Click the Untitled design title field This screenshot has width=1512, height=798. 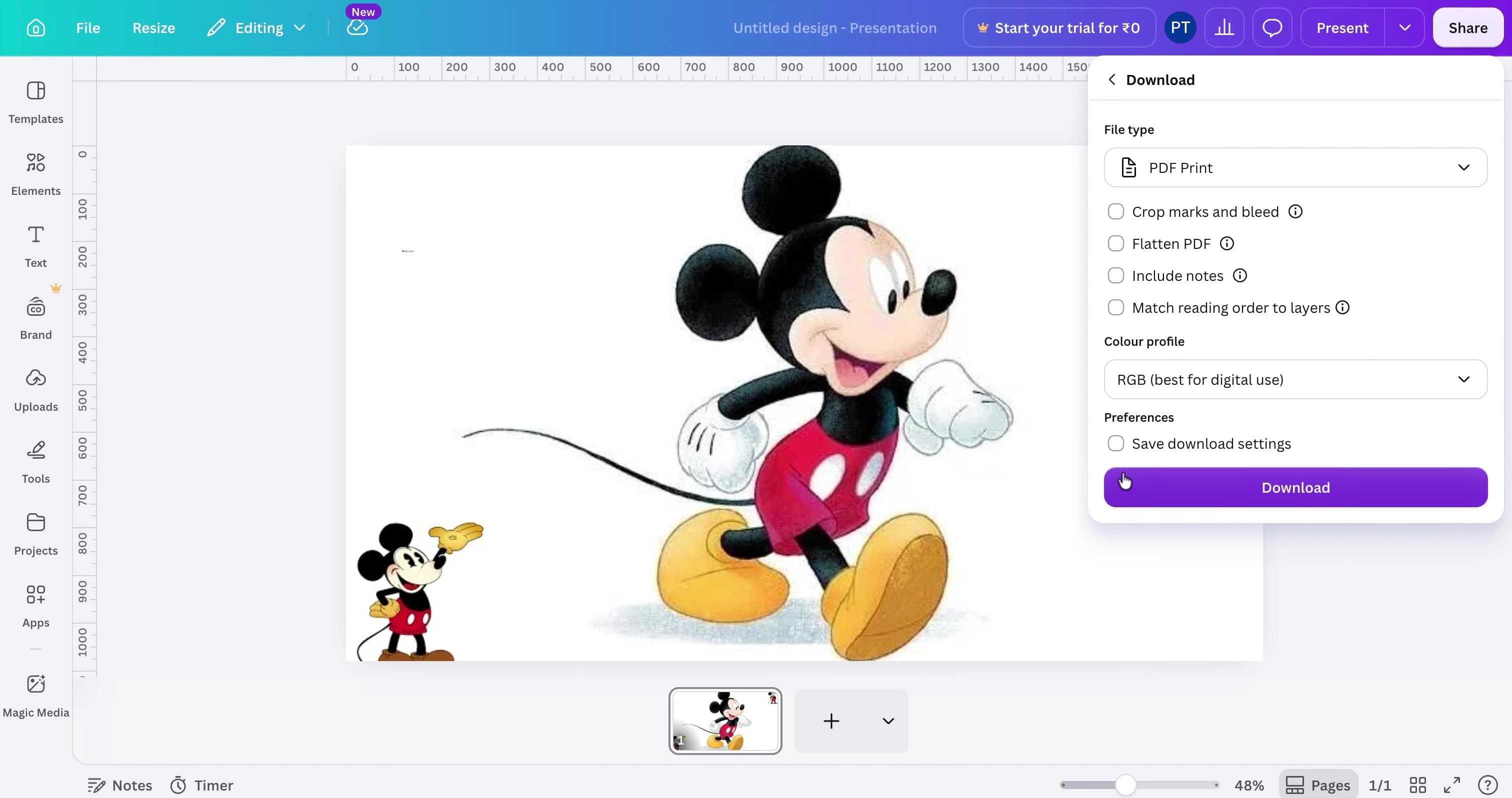(834, 27)
